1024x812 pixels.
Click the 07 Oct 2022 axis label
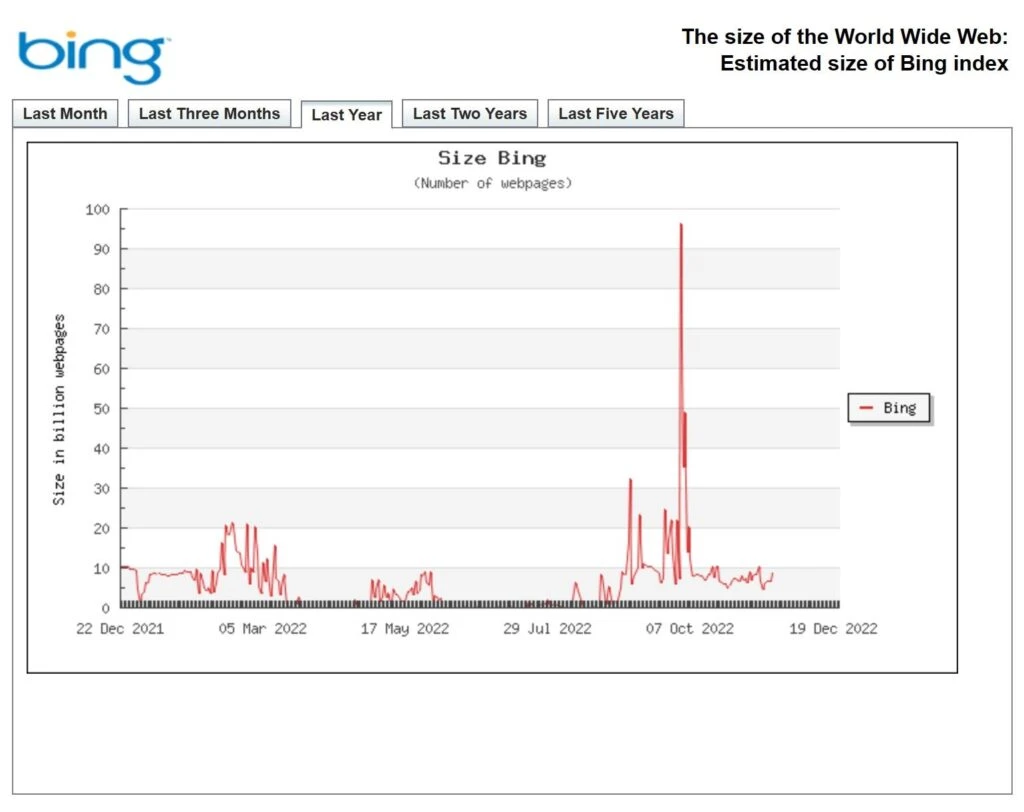(690, 628)
